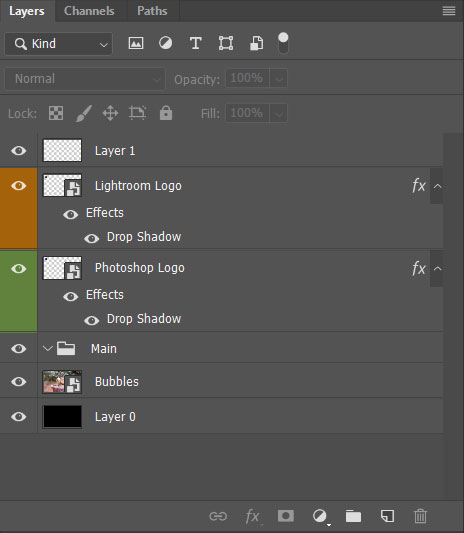Viewport: 464px width, 533px height.
Task: Click the Layer 1 thumbnail
Action: point(62,150)
